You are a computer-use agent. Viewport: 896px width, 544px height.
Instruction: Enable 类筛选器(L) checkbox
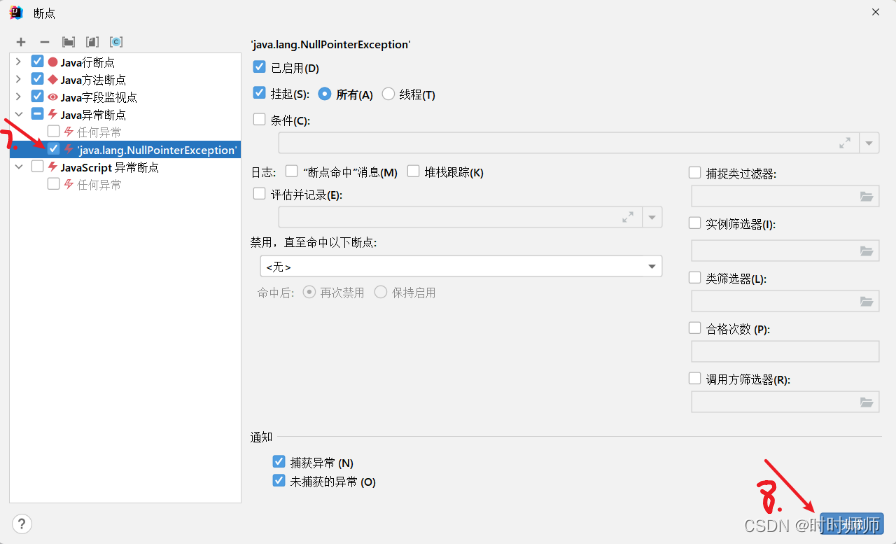click(695, 278)
